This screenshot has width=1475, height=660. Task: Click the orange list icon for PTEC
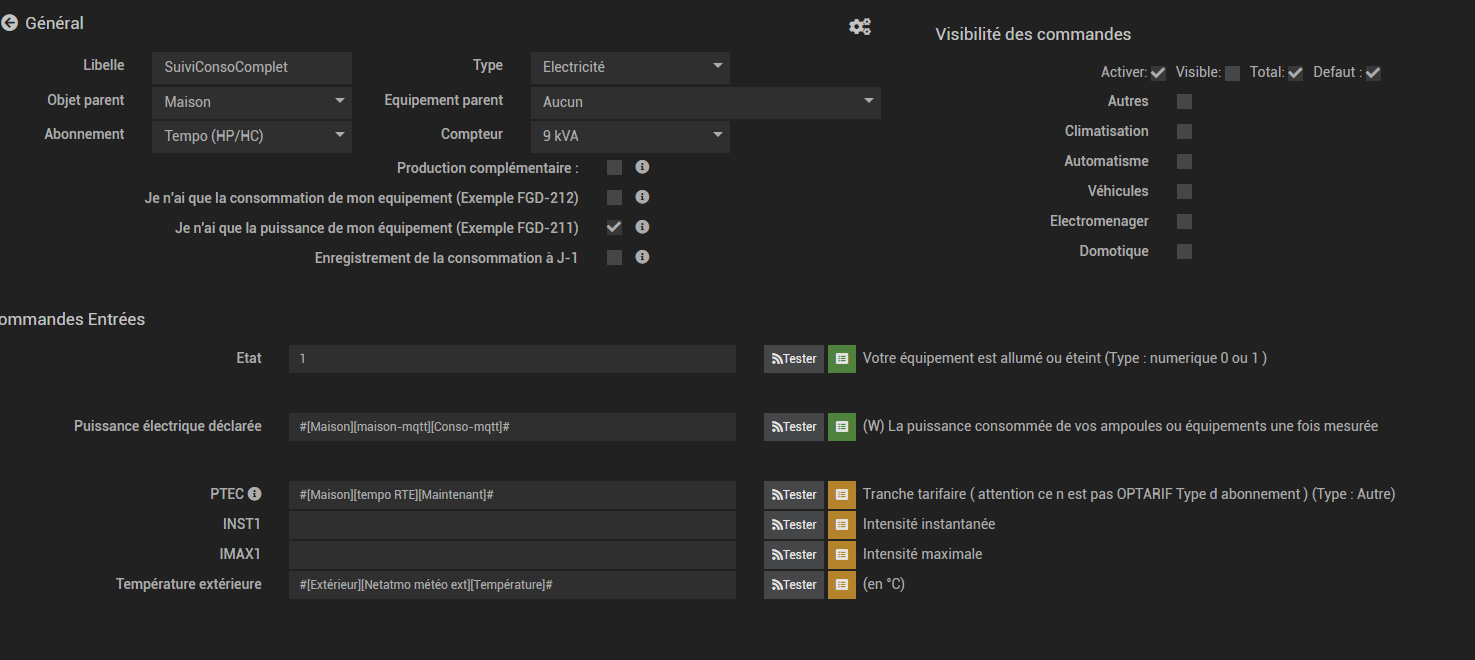[842, 495]
